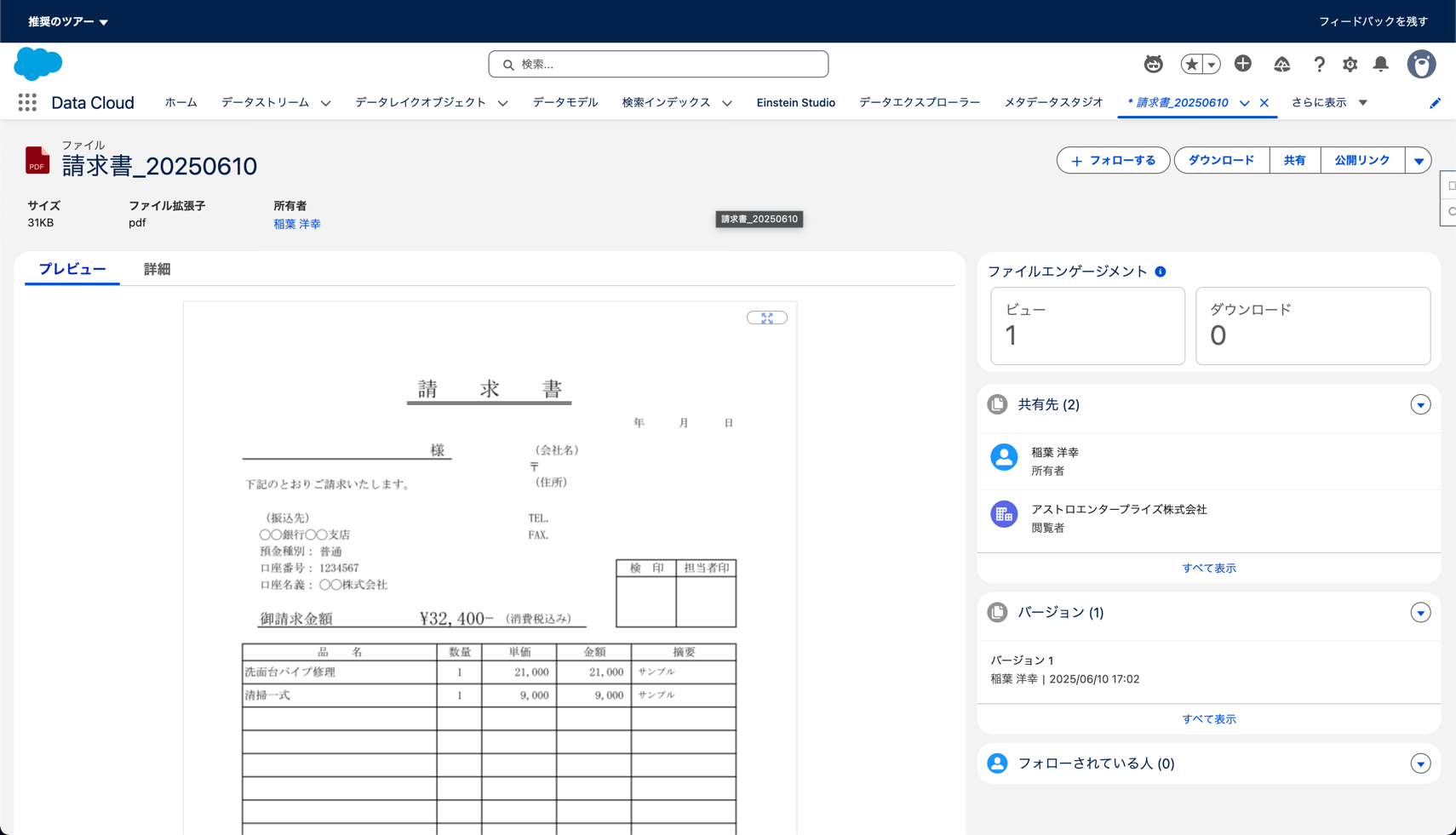Open more file actions dropdown arrow
The image size is (1456, 835).
click(x=1418, y=161)
